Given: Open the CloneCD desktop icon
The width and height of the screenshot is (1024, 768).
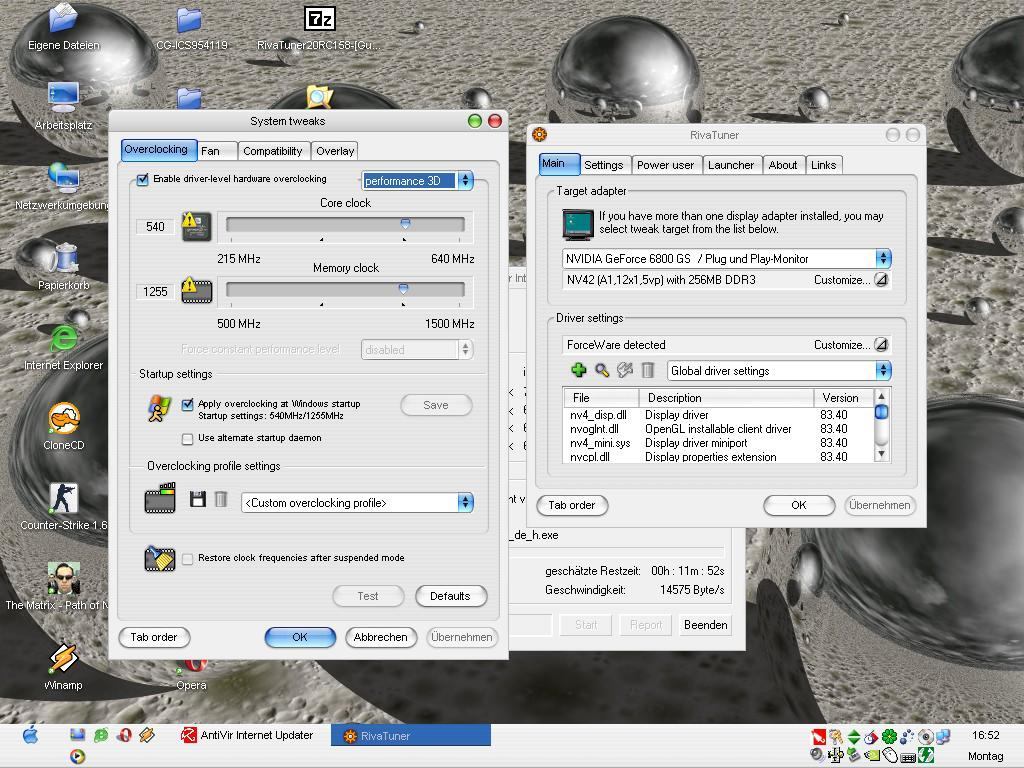Looking at the screenshot, I should tap(63, 419).
